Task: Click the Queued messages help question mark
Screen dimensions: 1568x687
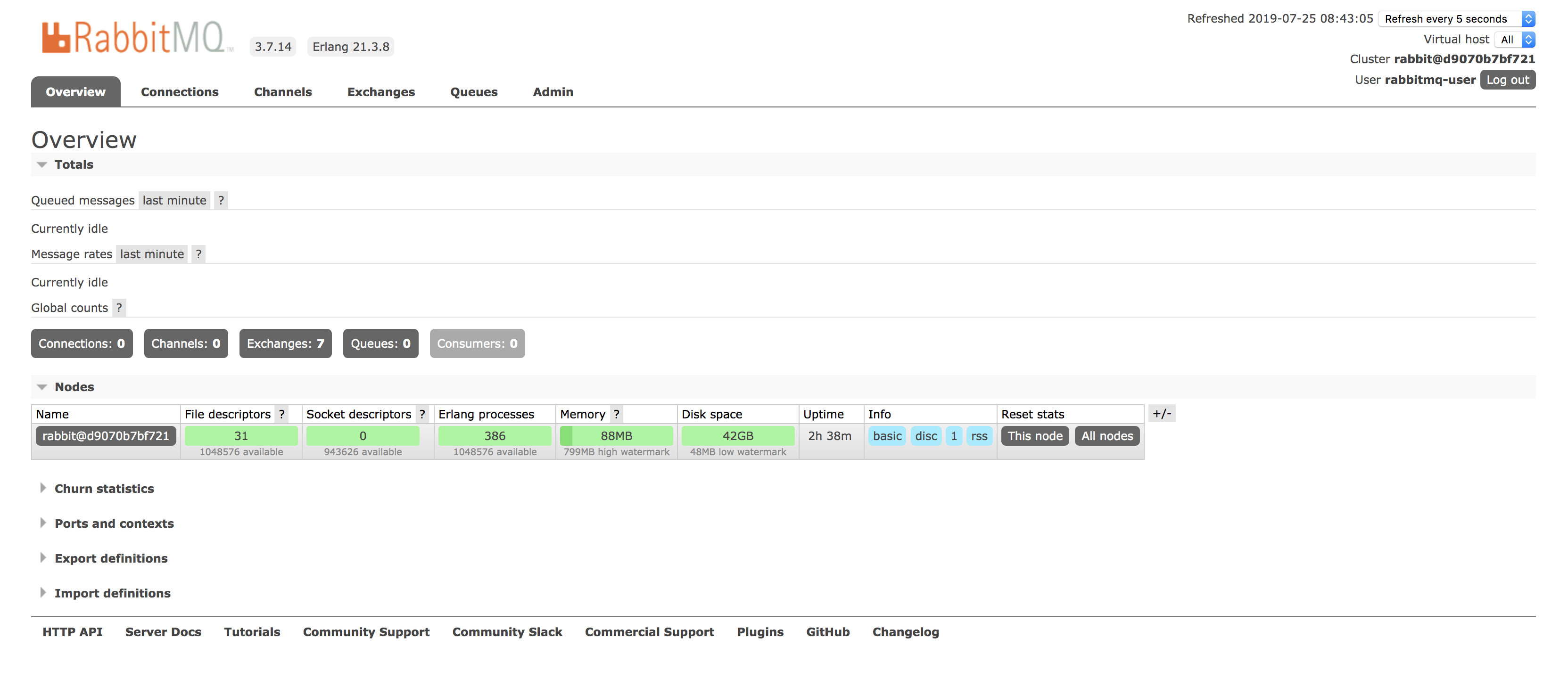Action: pos(221,200)
